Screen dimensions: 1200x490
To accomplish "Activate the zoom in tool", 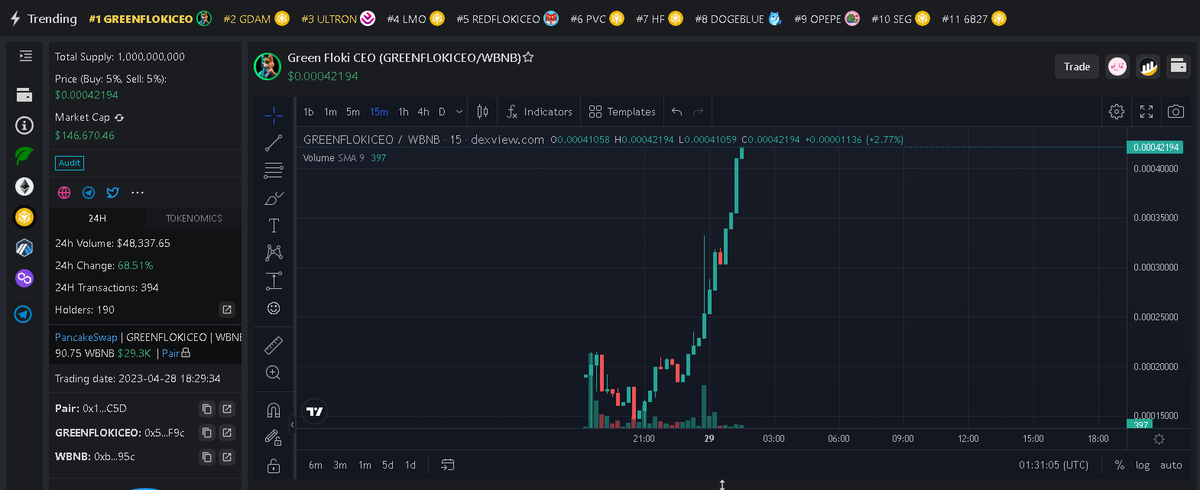I will (273, 373).
